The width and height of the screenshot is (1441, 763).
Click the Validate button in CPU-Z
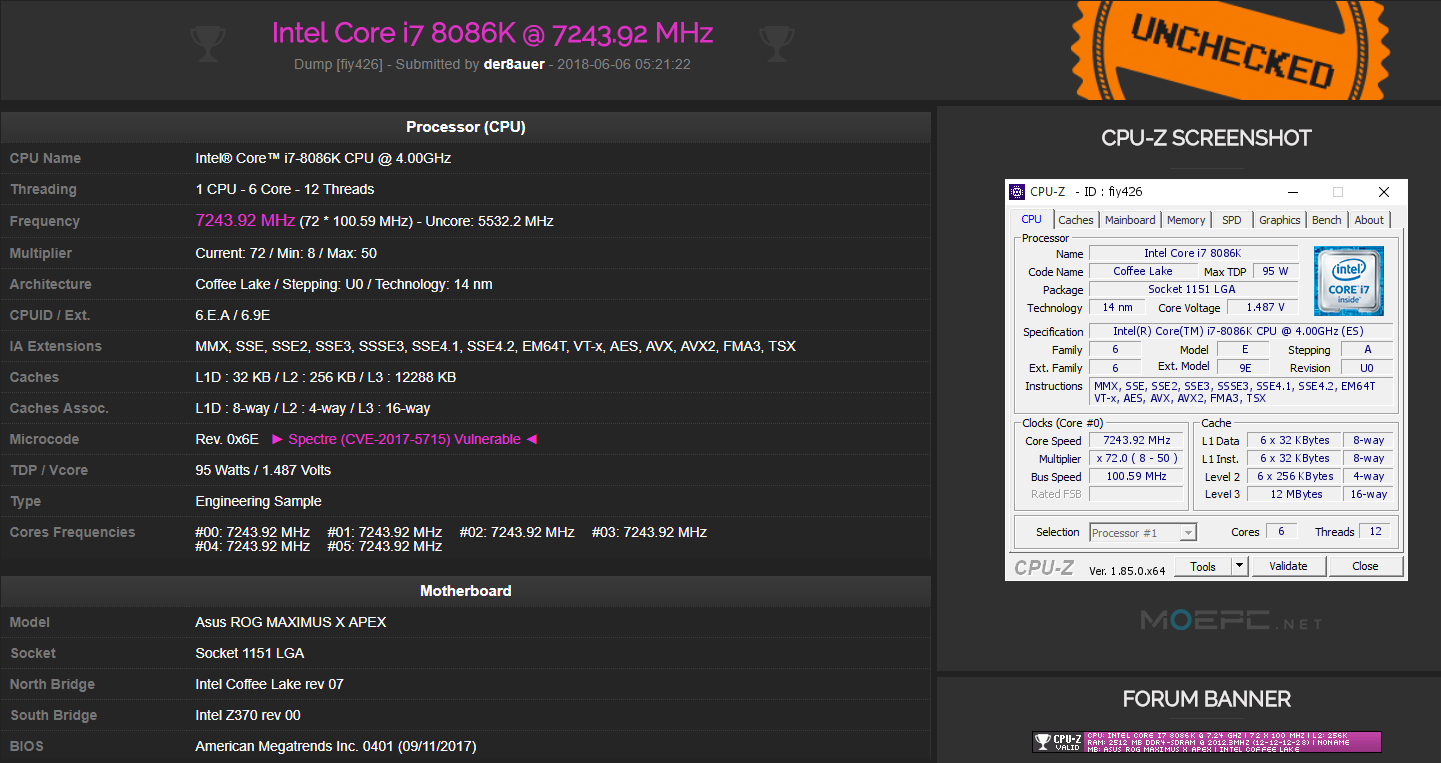pyautogui.click(x=1288, y=566)
